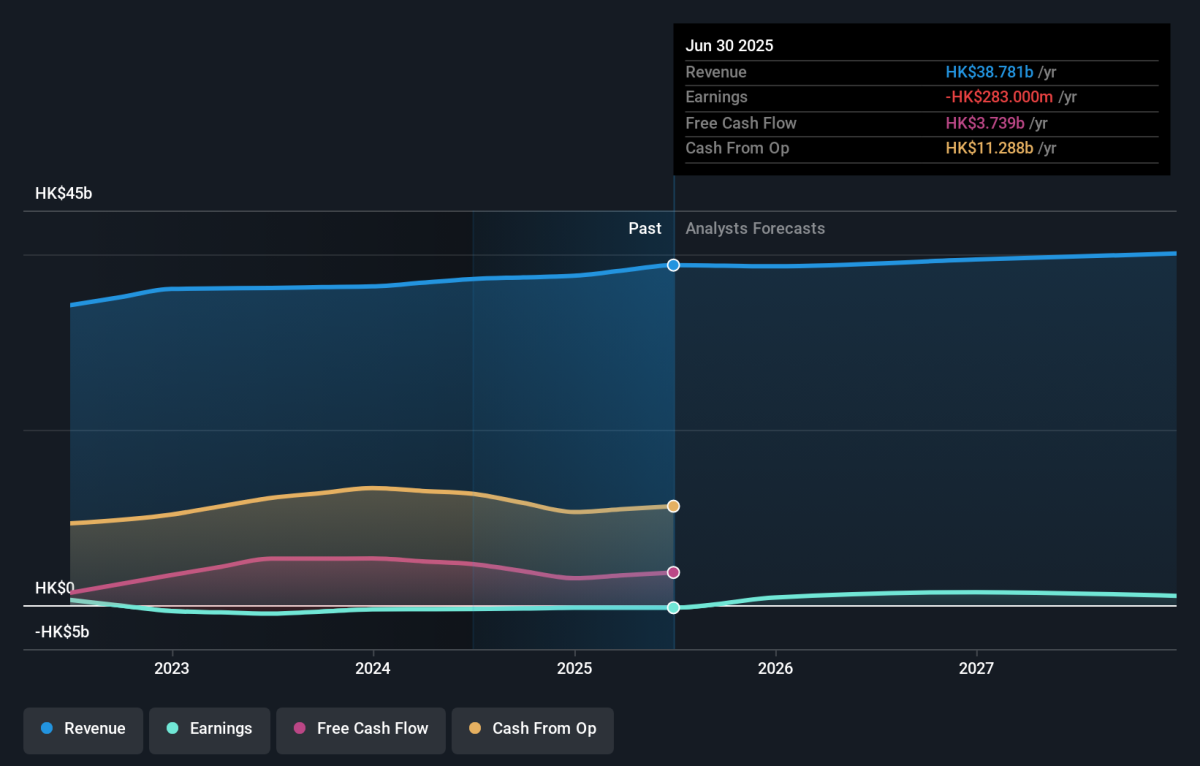Image resolution: width=1200 pixels, height=766 pixels.
Task: Click the orange dot in Cash From Op legend
Action: click(474, 729)
